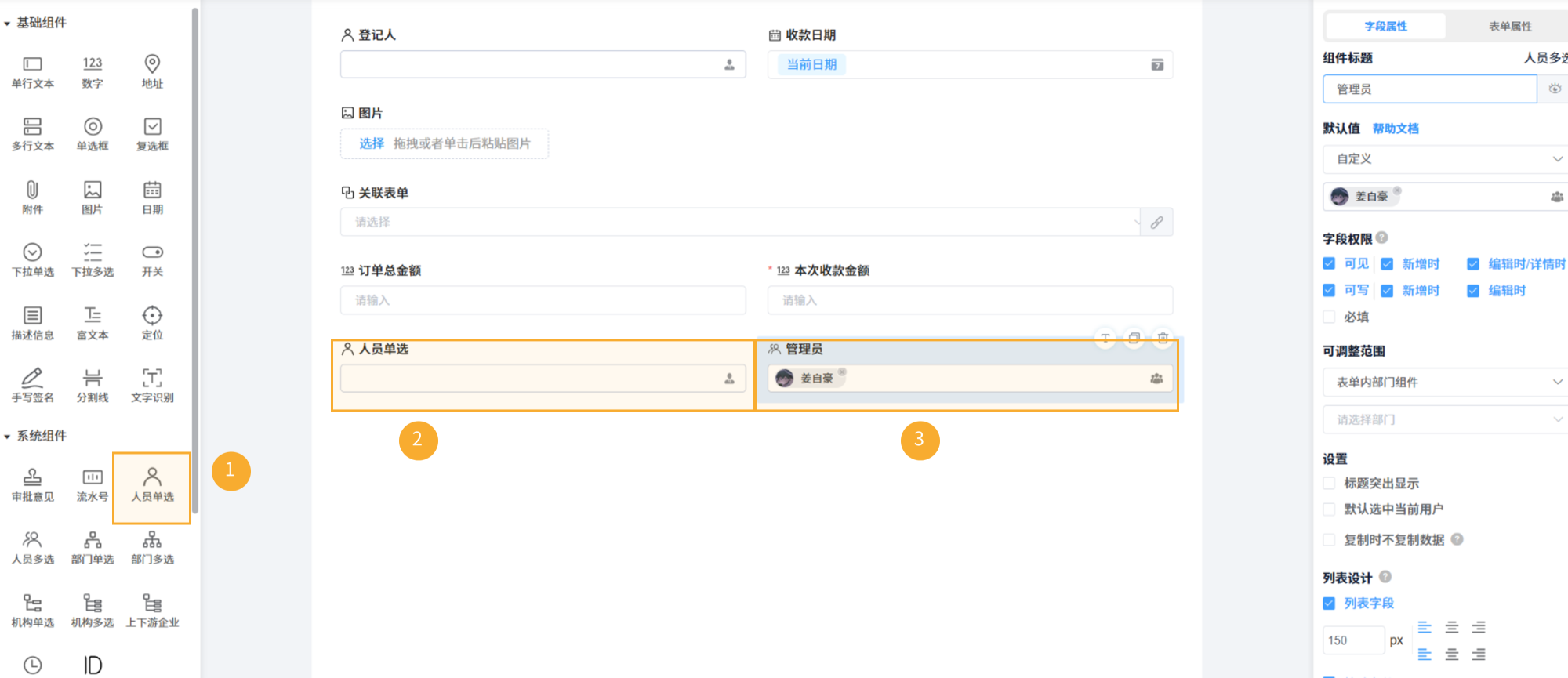1568x678 pixels.
Task: Select the 手写签名 component
Action: (32, 386)
